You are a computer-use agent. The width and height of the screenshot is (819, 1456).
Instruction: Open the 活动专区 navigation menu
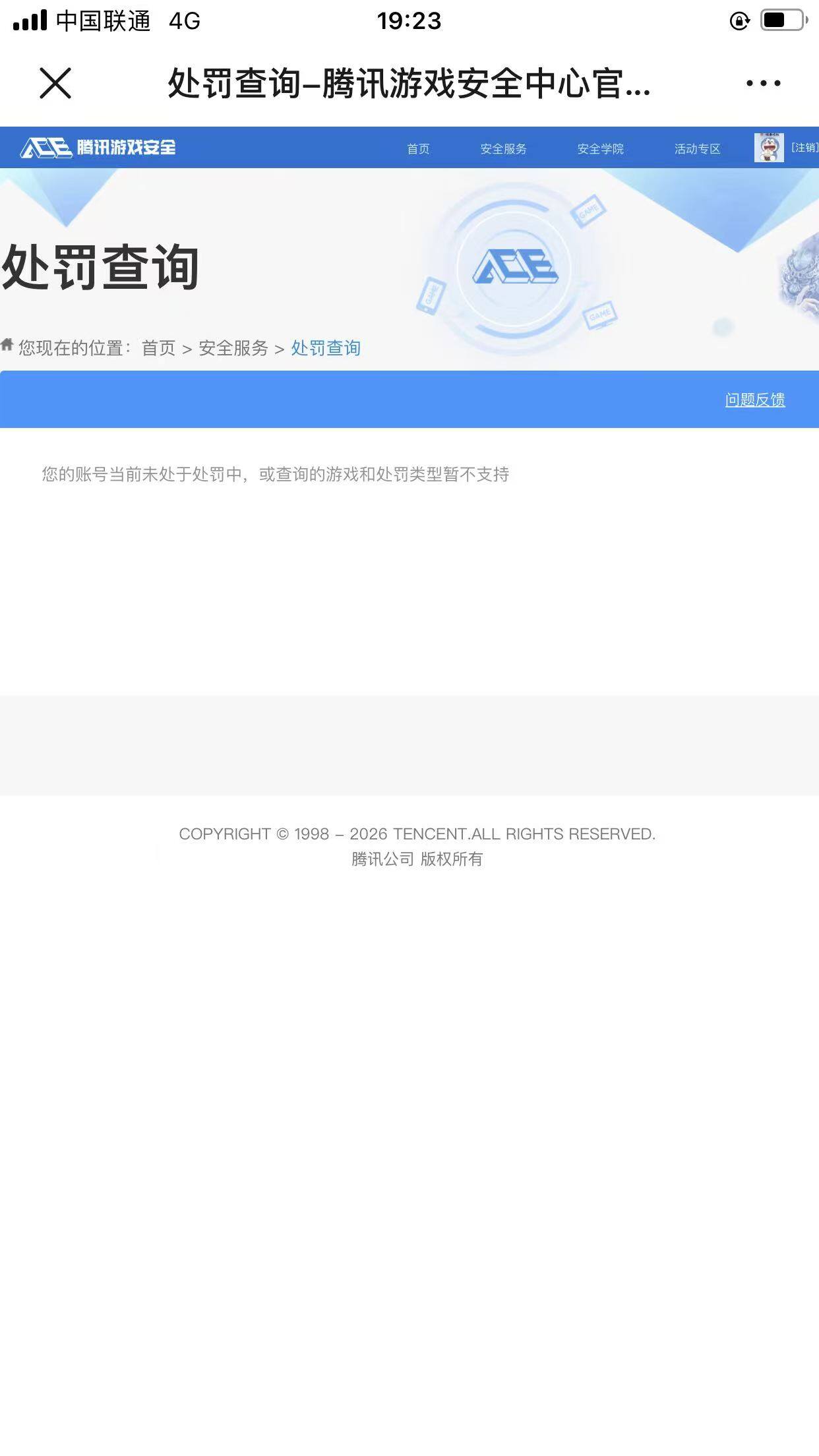pos(697,148)
